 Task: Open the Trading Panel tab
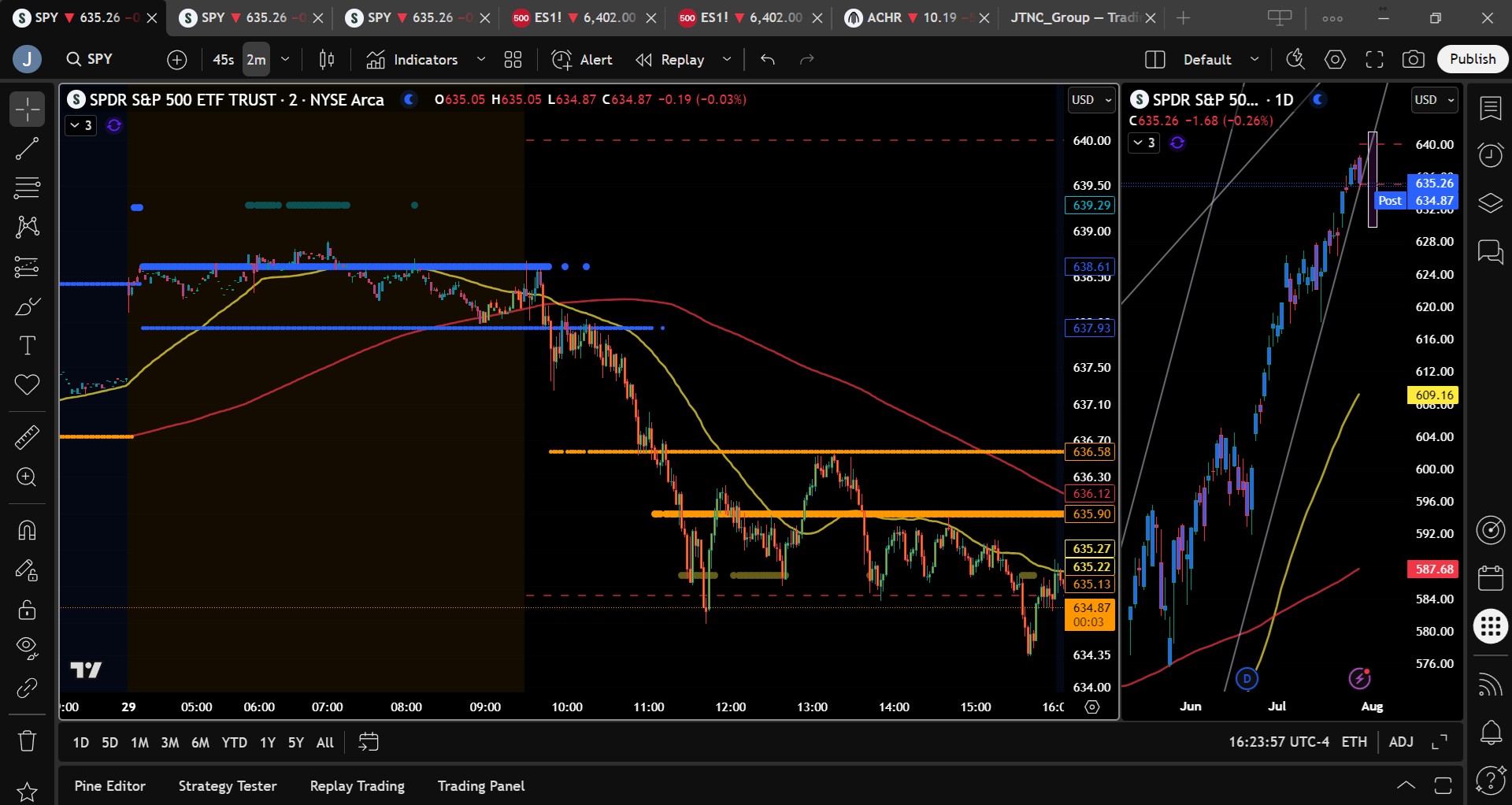tap(481, 786)
